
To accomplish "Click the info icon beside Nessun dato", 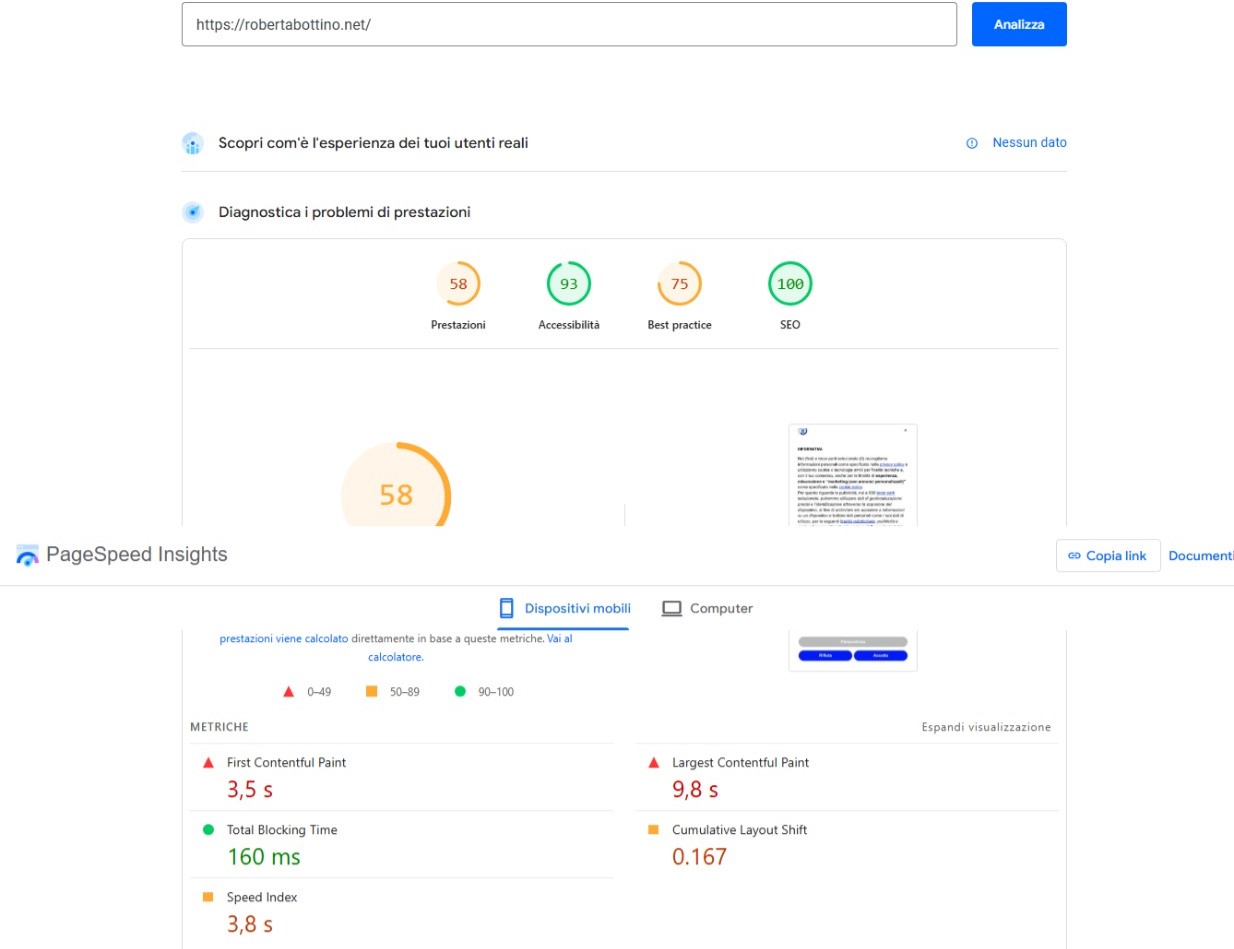I will coord(971,143).
